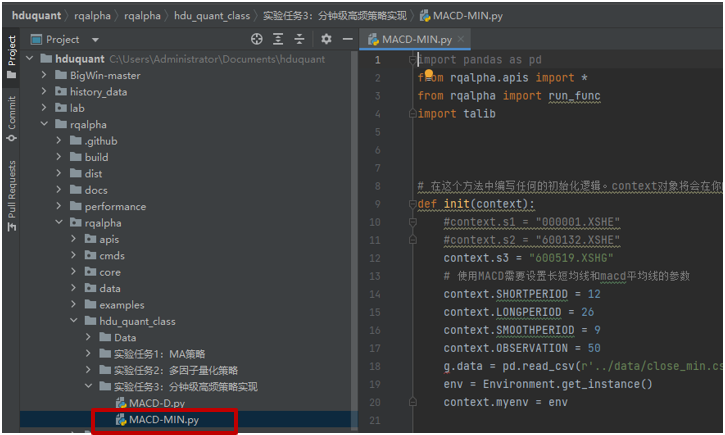This screenshot has height=435, width=725.
Task: Click Environment.get_instance() on line 19
Action: click(x=568, y=384)
